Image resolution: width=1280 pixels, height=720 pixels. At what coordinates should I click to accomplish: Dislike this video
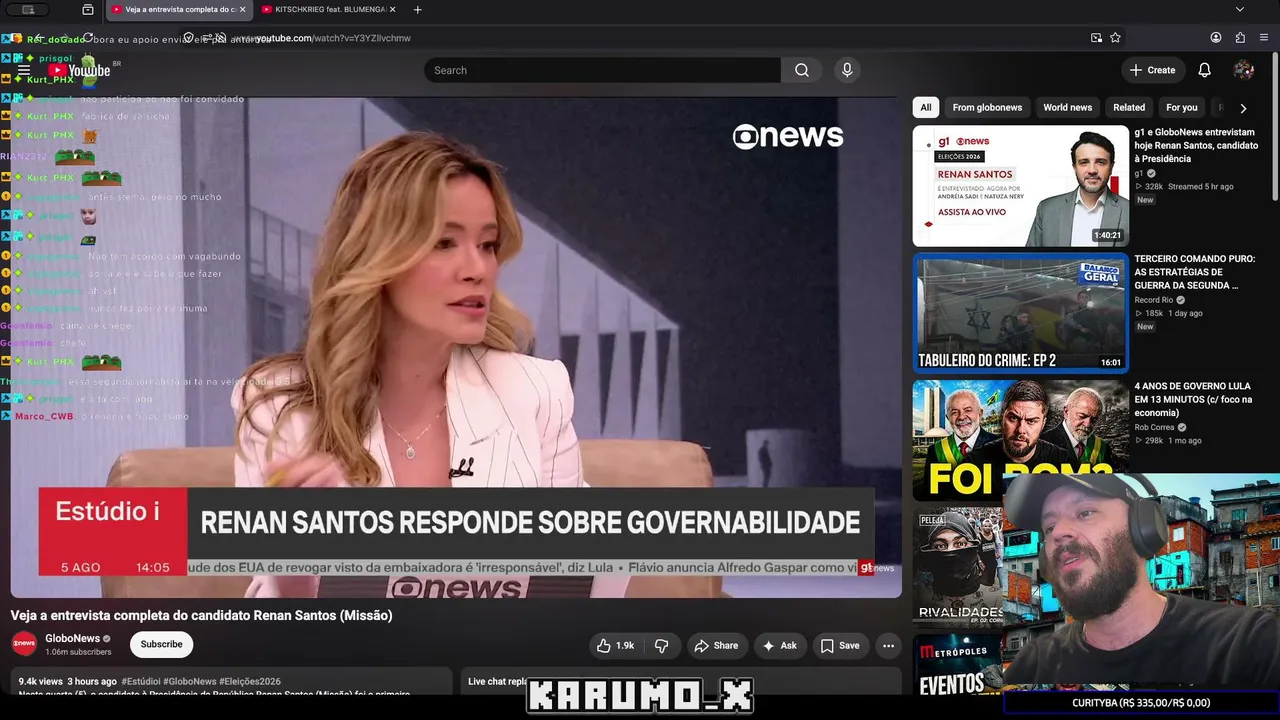coord(661,646)
